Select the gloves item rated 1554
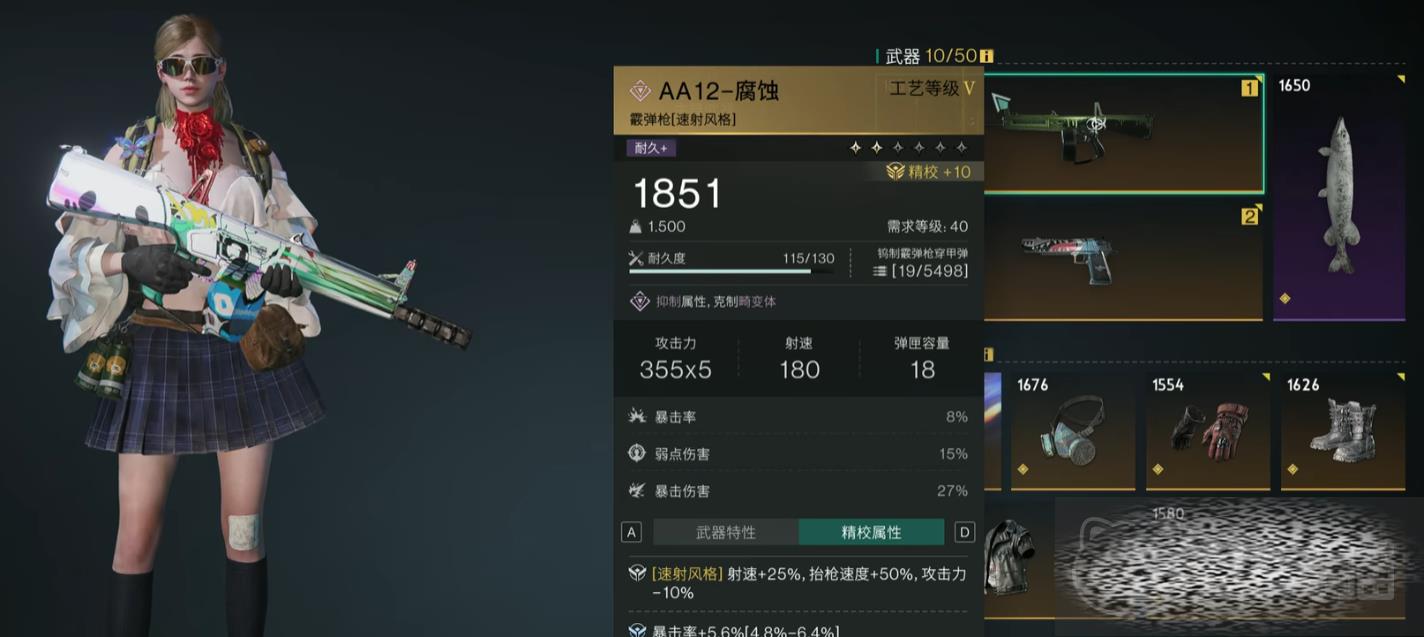 [x=1207, y=431]
